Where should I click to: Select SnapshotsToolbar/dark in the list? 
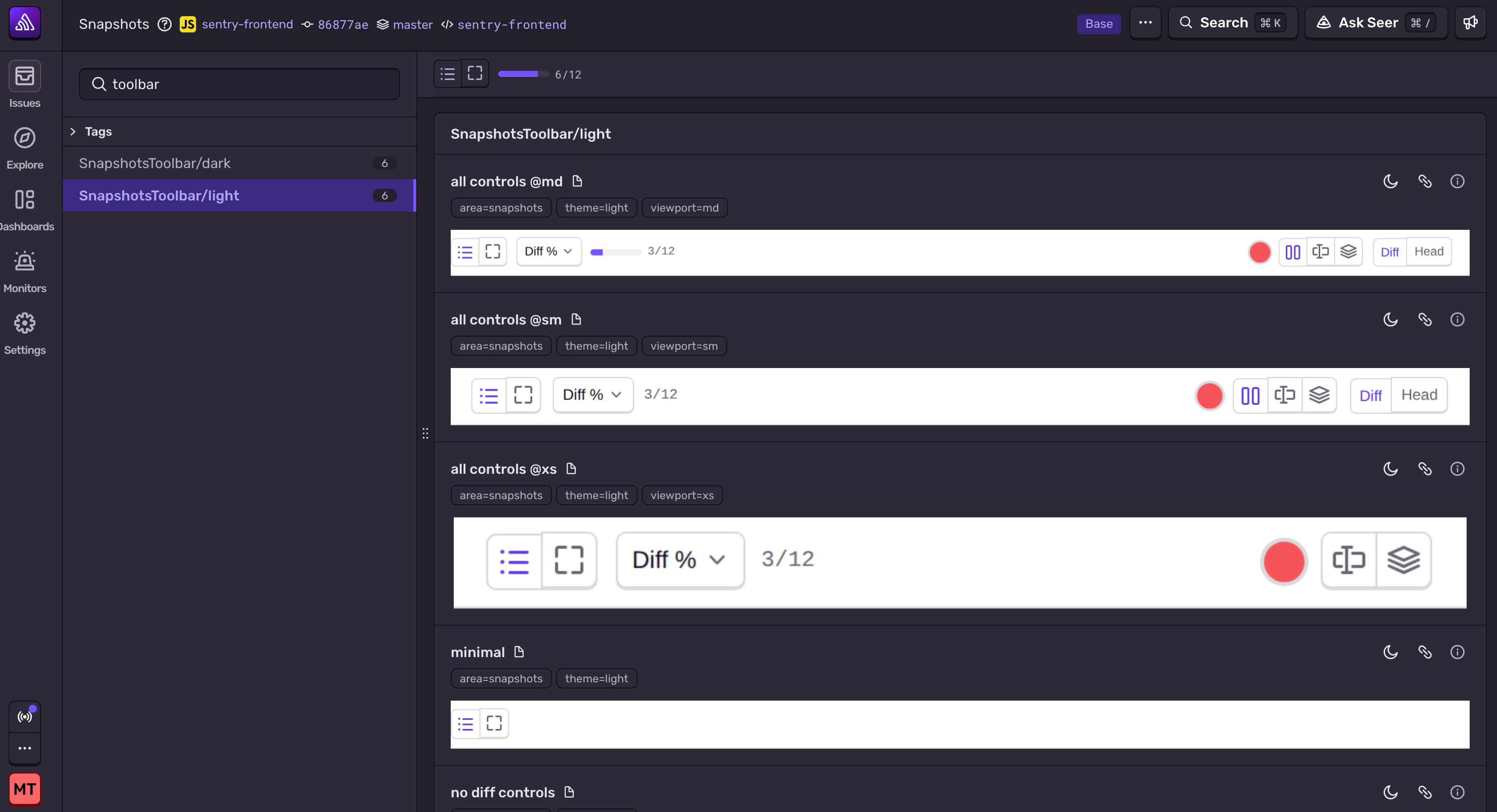pos(240,163)
